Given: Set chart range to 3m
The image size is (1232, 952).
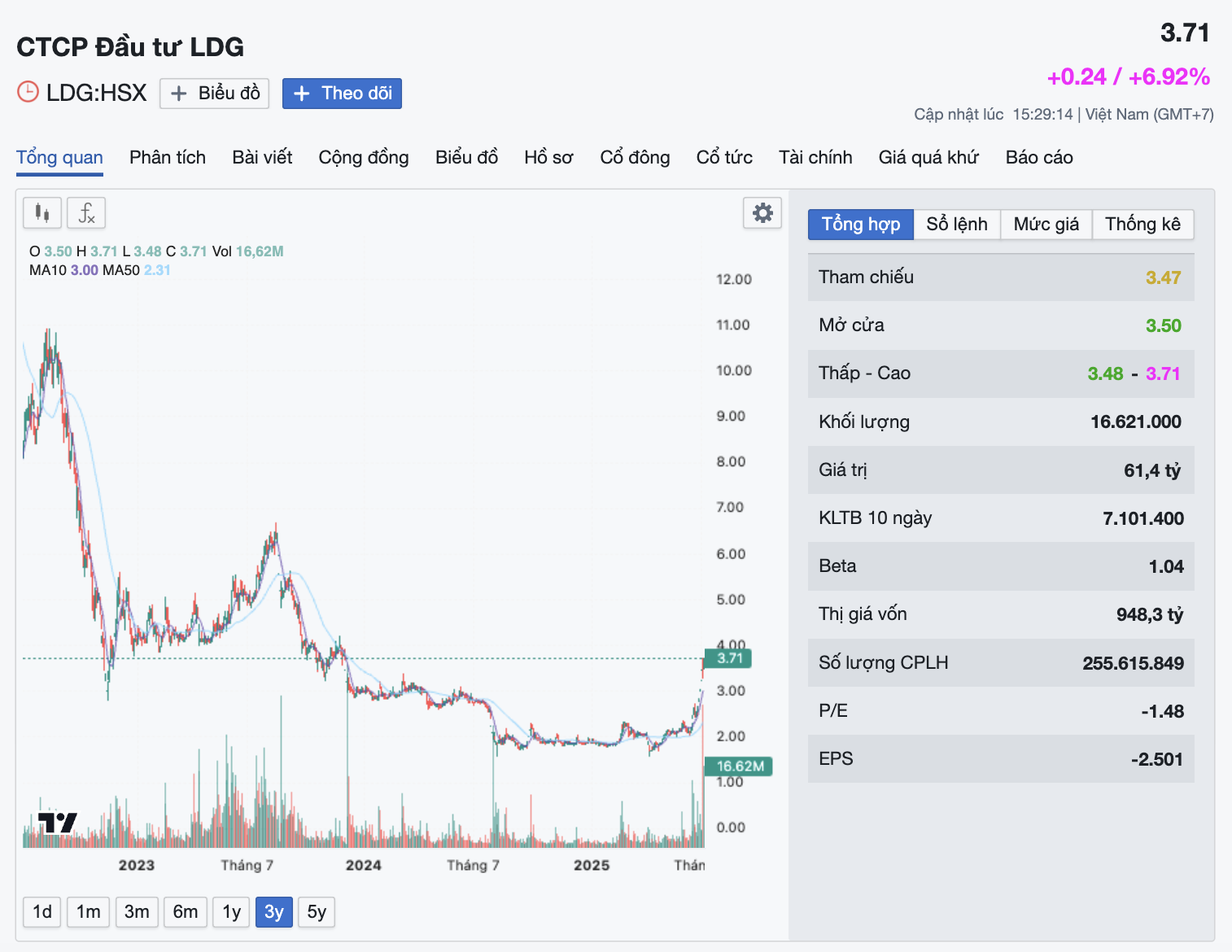Looking at the screenshot, I should 137,912.
